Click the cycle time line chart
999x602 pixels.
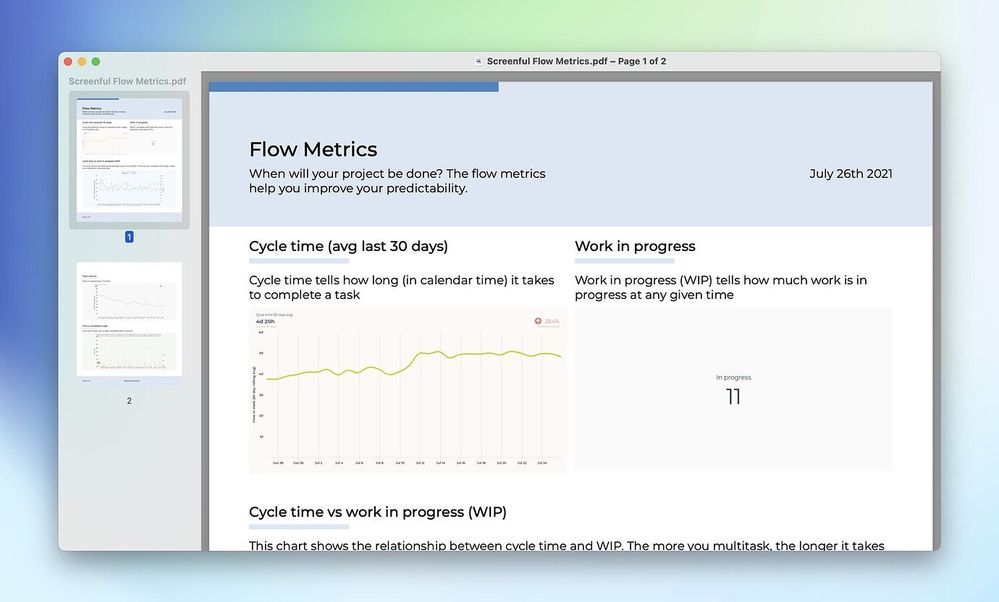(407, 390)
